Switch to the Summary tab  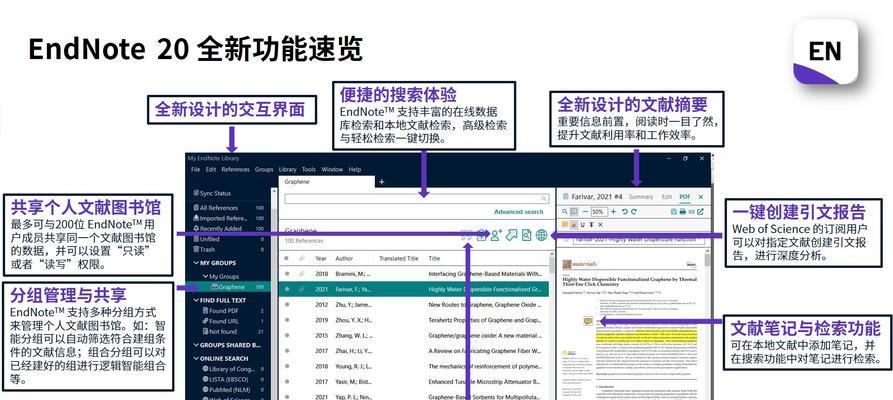tap(641, 197)
